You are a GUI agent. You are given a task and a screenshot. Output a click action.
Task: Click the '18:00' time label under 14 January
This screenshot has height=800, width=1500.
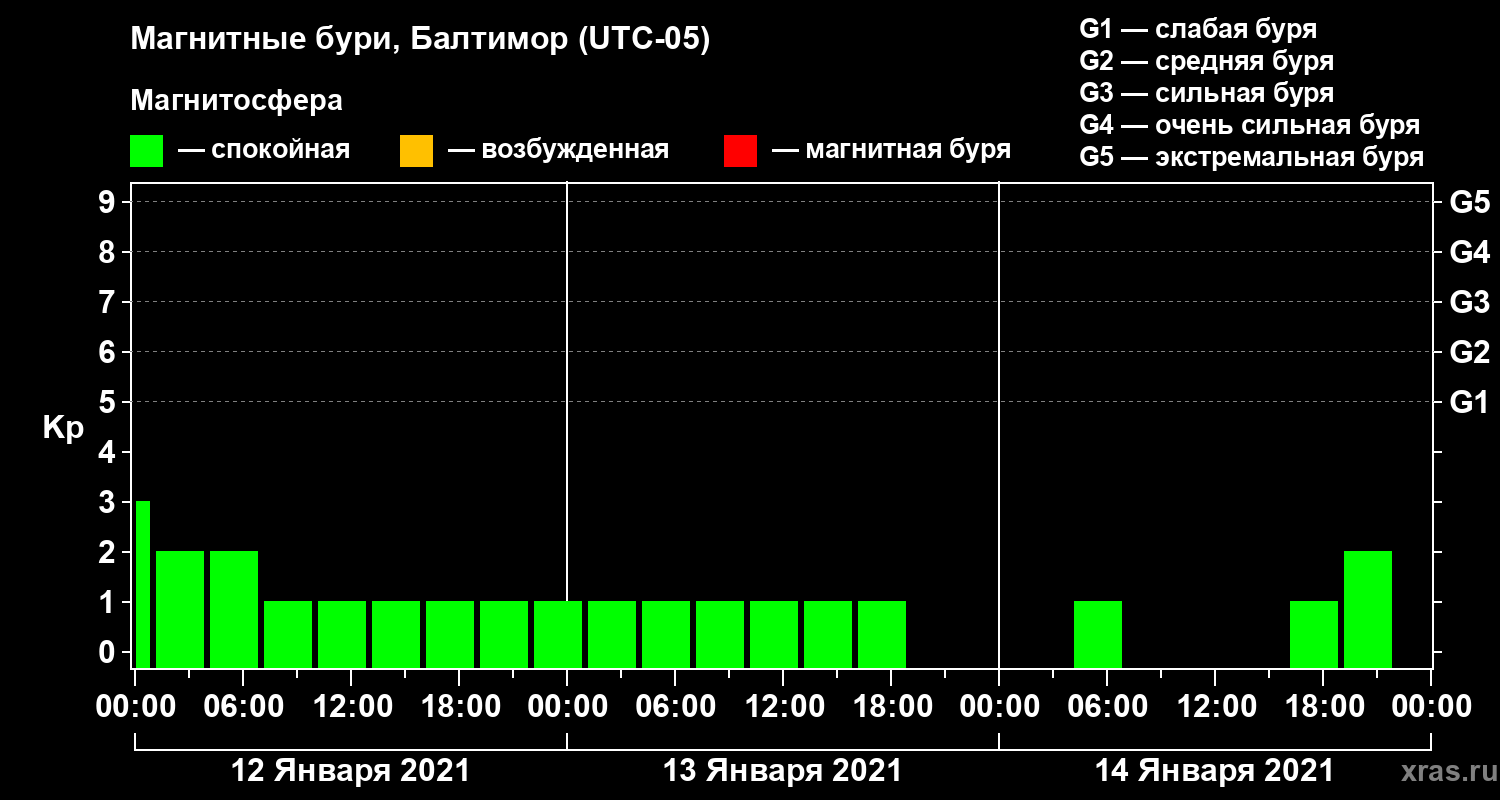pos(1323,707)
